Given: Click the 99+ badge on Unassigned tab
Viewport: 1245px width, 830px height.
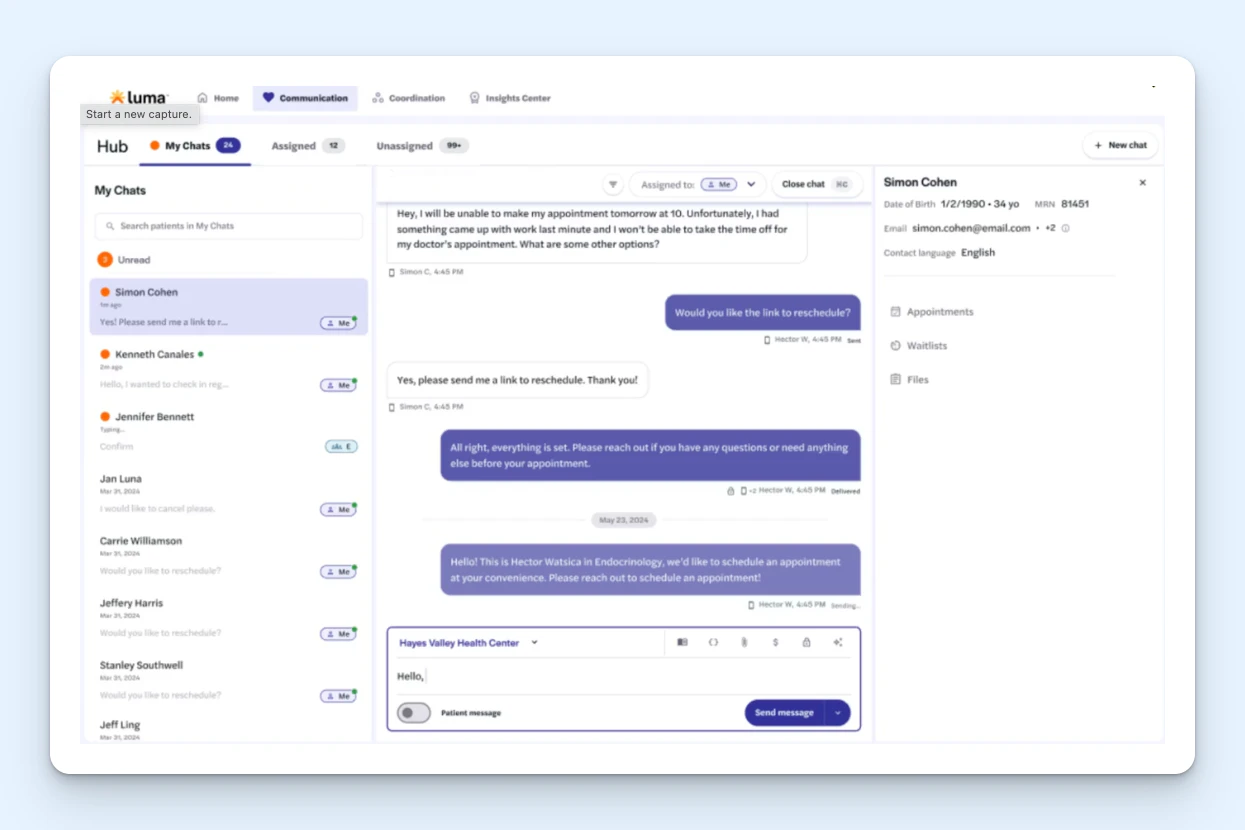Looking at the screenshot, I should pyautogui.click(x=454, y=146).
